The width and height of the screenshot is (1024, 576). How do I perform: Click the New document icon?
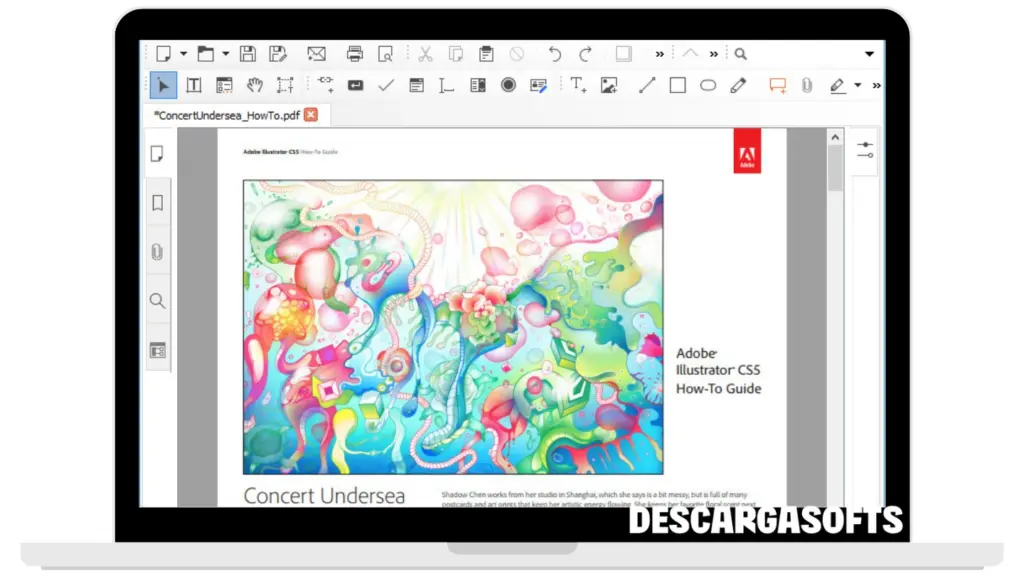163,54
